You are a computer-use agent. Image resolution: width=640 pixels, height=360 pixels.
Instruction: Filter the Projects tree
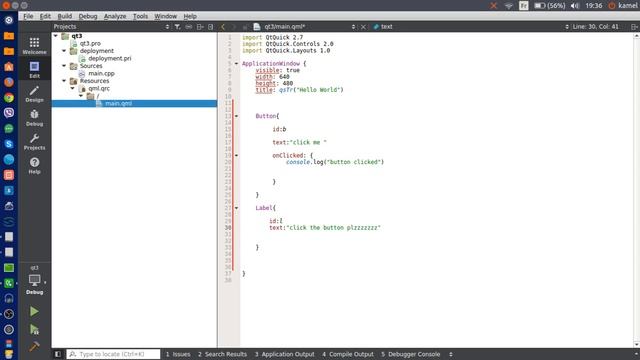(x=178, y=27)
